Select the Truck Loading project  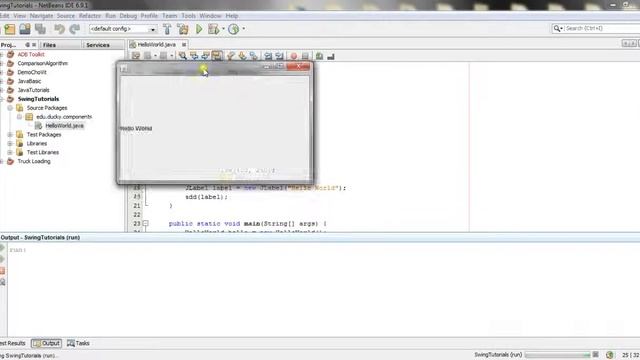[33, 161]
